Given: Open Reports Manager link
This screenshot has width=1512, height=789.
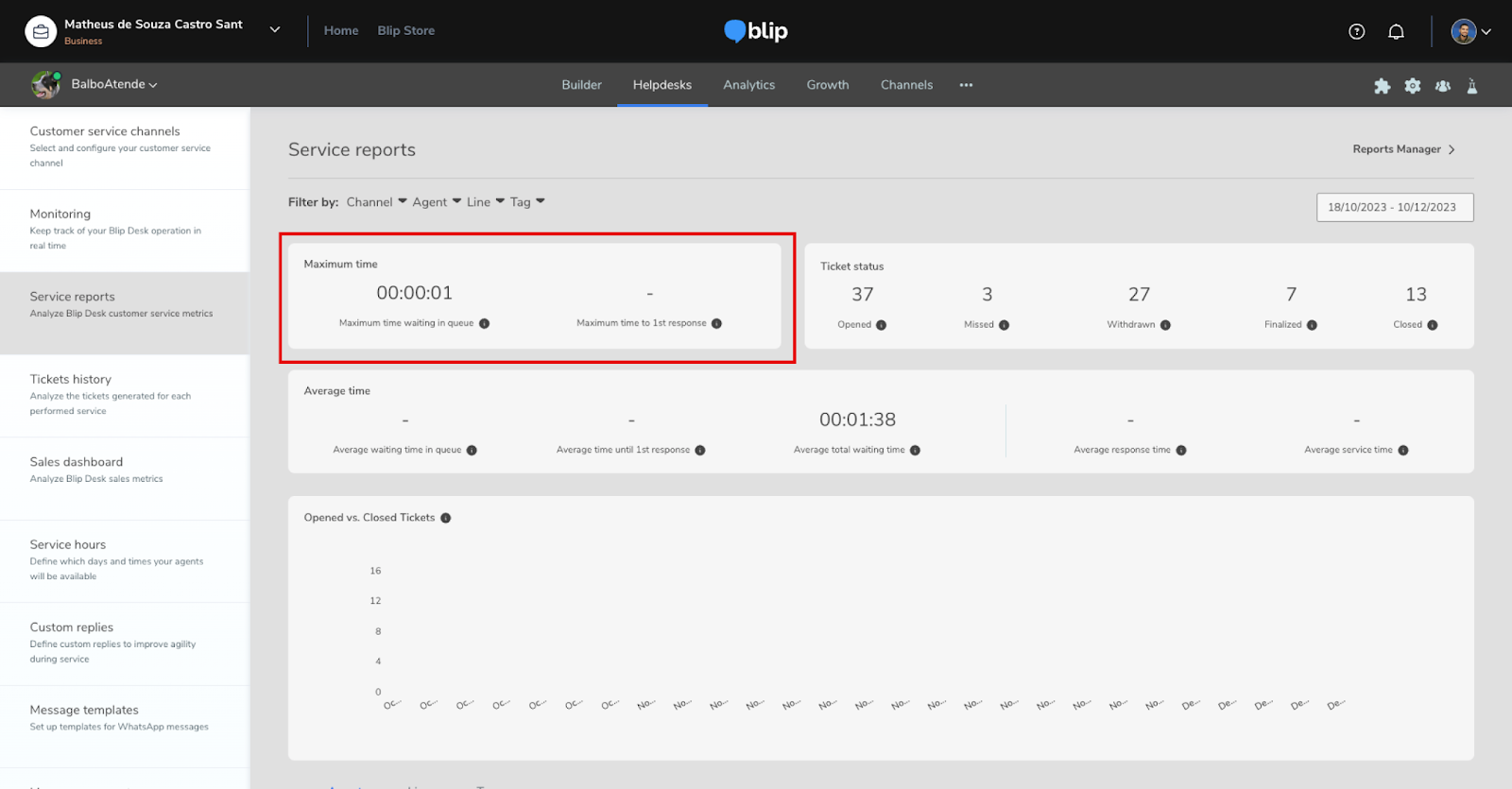Looking at the screenshot, I should click(1402, 149).
